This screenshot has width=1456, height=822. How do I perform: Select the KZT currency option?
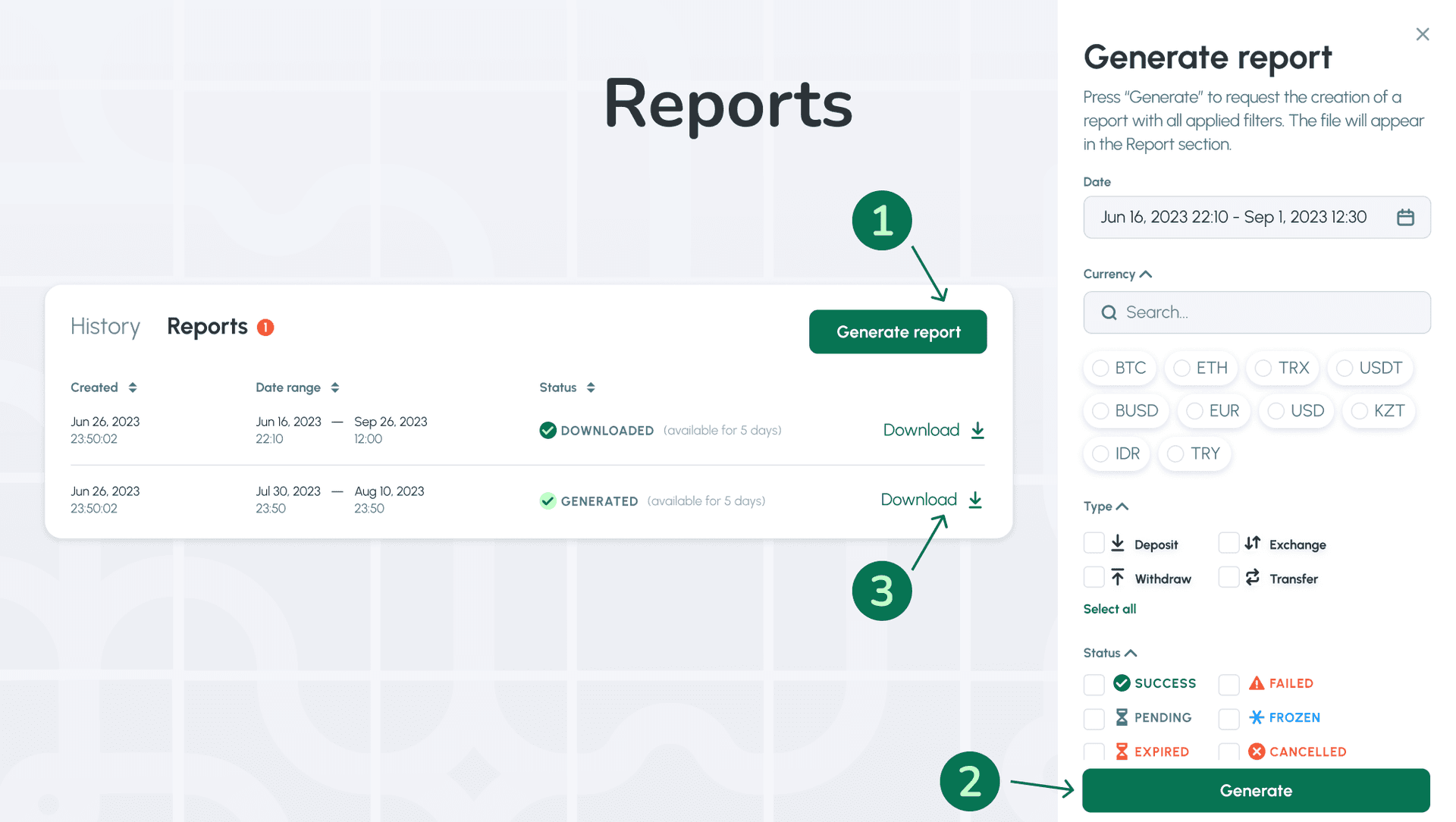coord(1379,411)
